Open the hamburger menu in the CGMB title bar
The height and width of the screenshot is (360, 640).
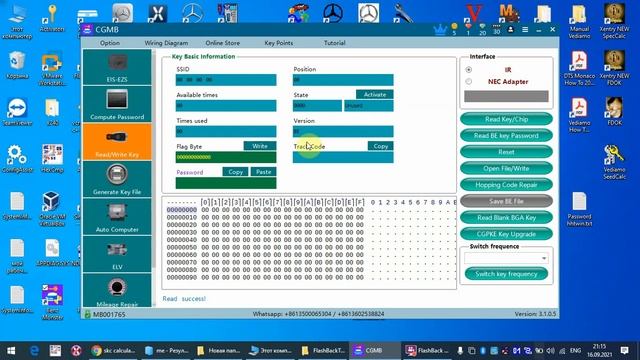525,29
